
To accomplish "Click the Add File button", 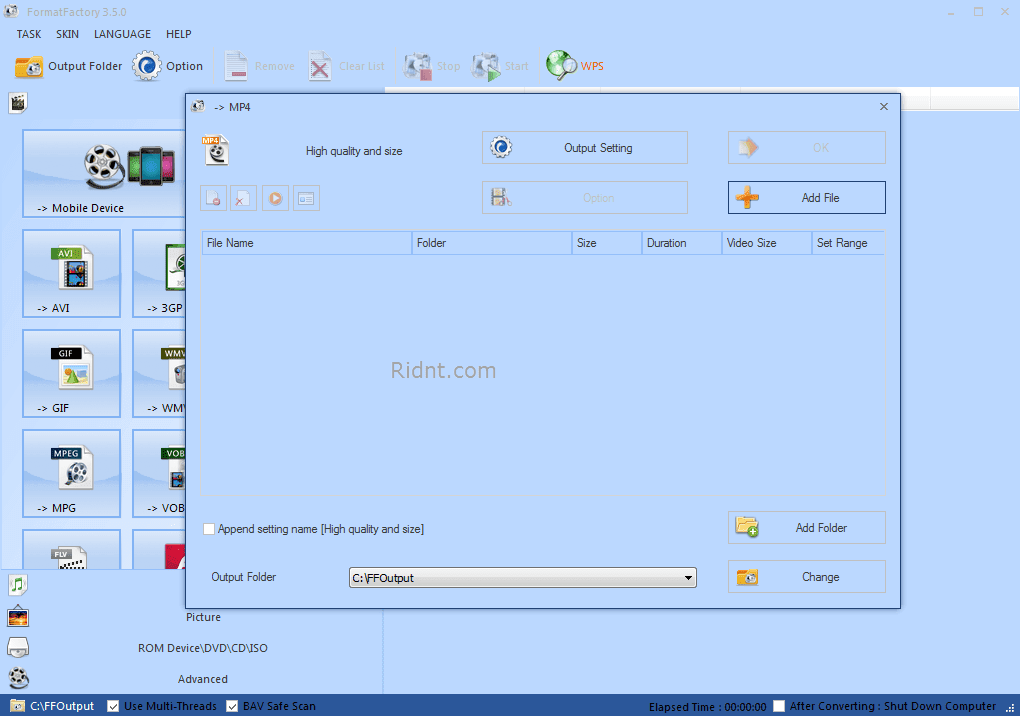I will click(807, 198).
